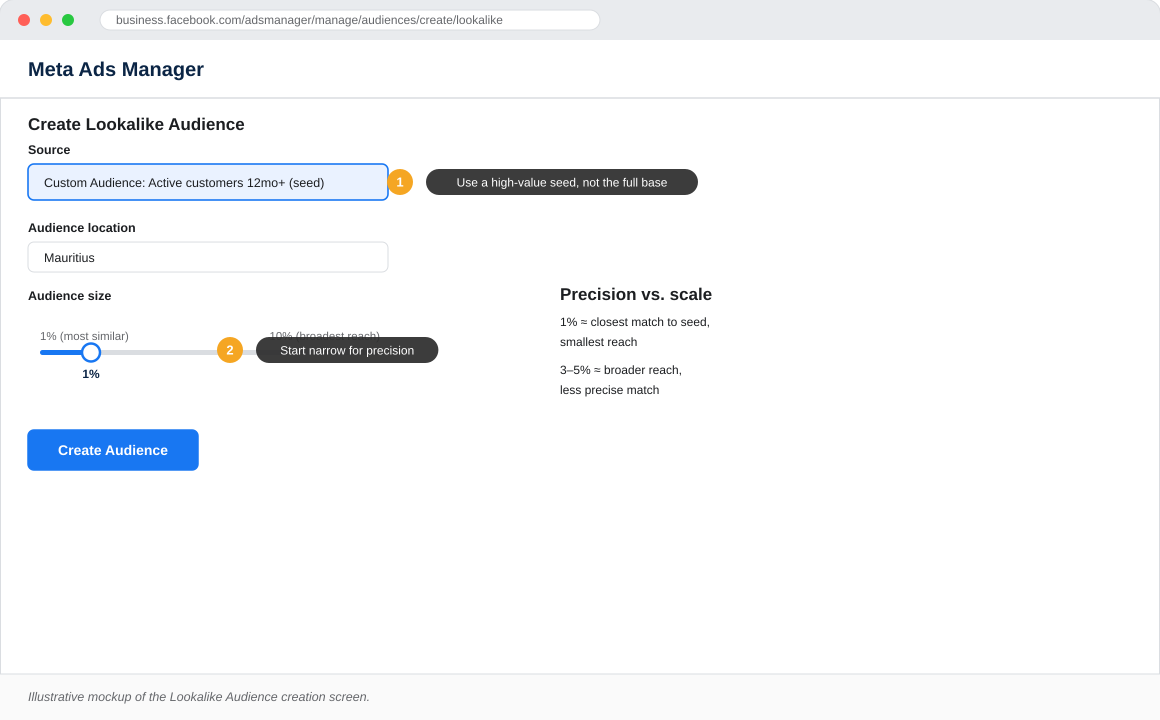Click the 'Illustrative mockup' caption text
The width and height of the screenshot is (1160, 720).
click(199, 697)
